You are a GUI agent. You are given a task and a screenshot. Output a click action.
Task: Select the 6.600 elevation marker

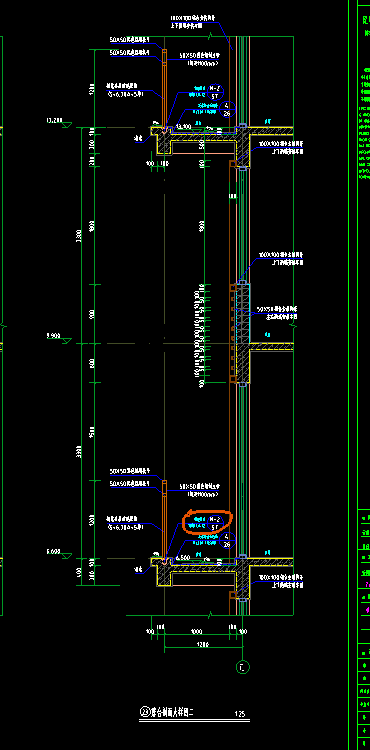(x=59, y=554)
